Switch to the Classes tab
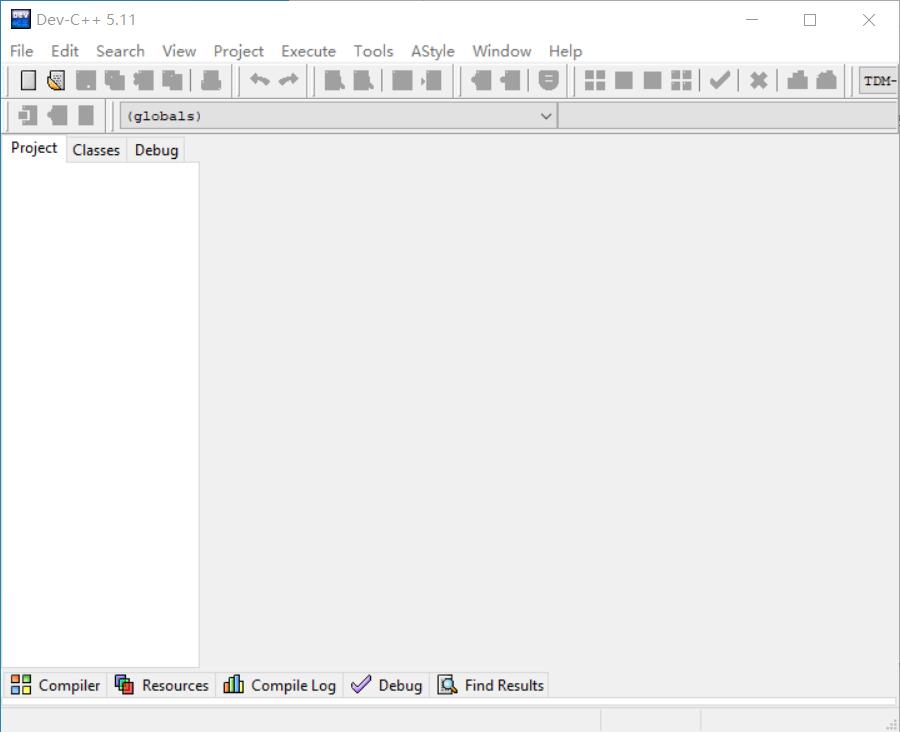This screenshot has width=900, height=732. (x=96, y=150)
